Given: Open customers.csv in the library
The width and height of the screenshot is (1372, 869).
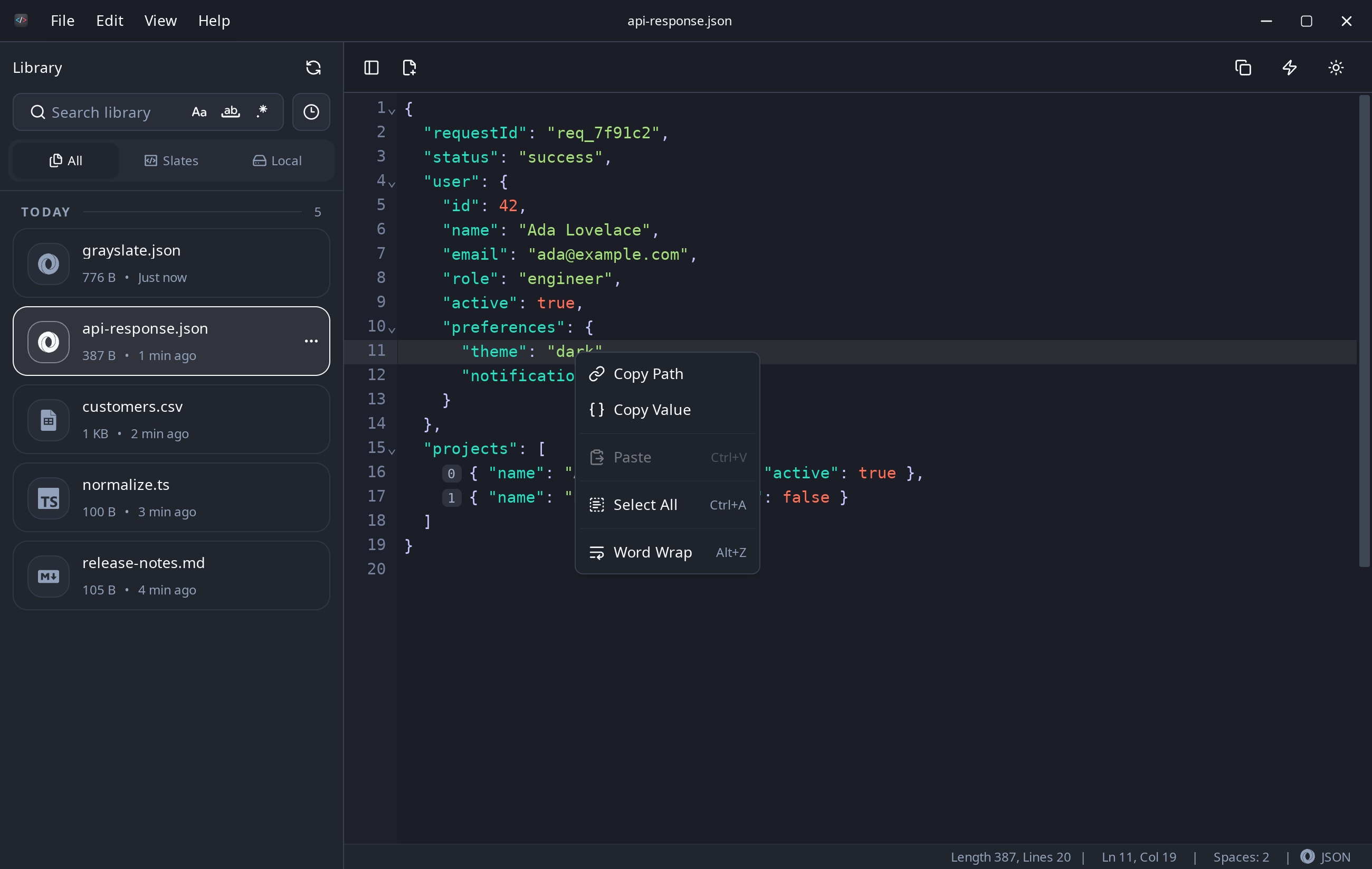Looking at the screenshot, I should coord(171,420).
